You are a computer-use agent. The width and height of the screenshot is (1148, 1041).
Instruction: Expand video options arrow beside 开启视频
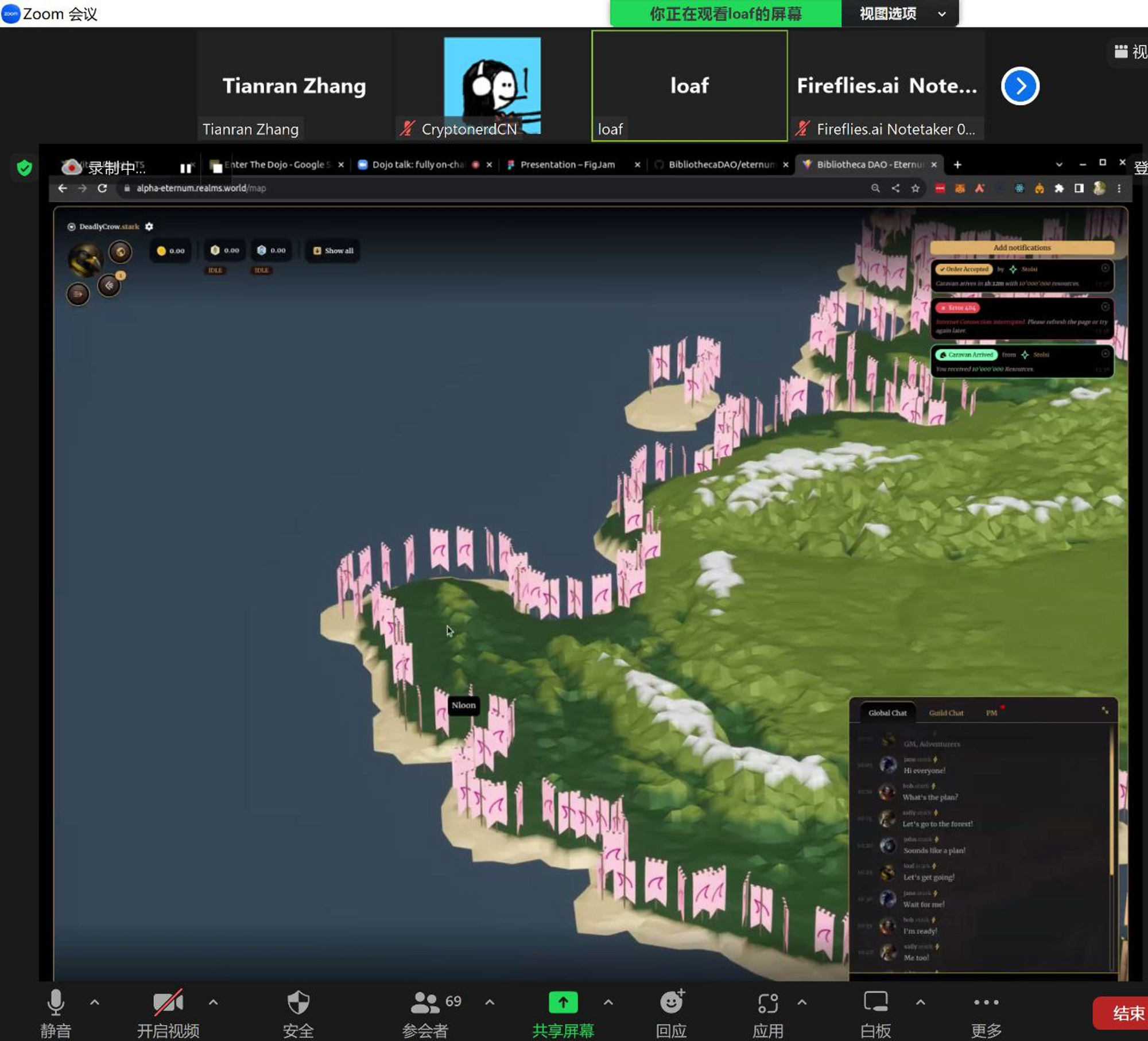coord(213,1002)
